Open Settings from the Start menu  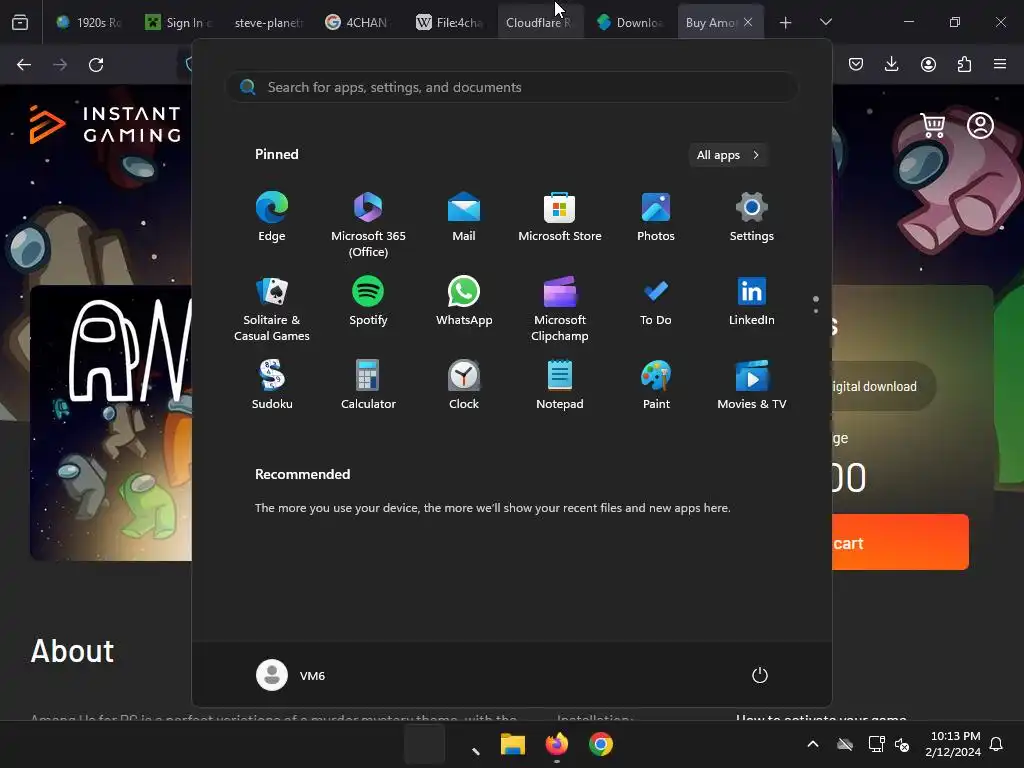coord(752,217)
